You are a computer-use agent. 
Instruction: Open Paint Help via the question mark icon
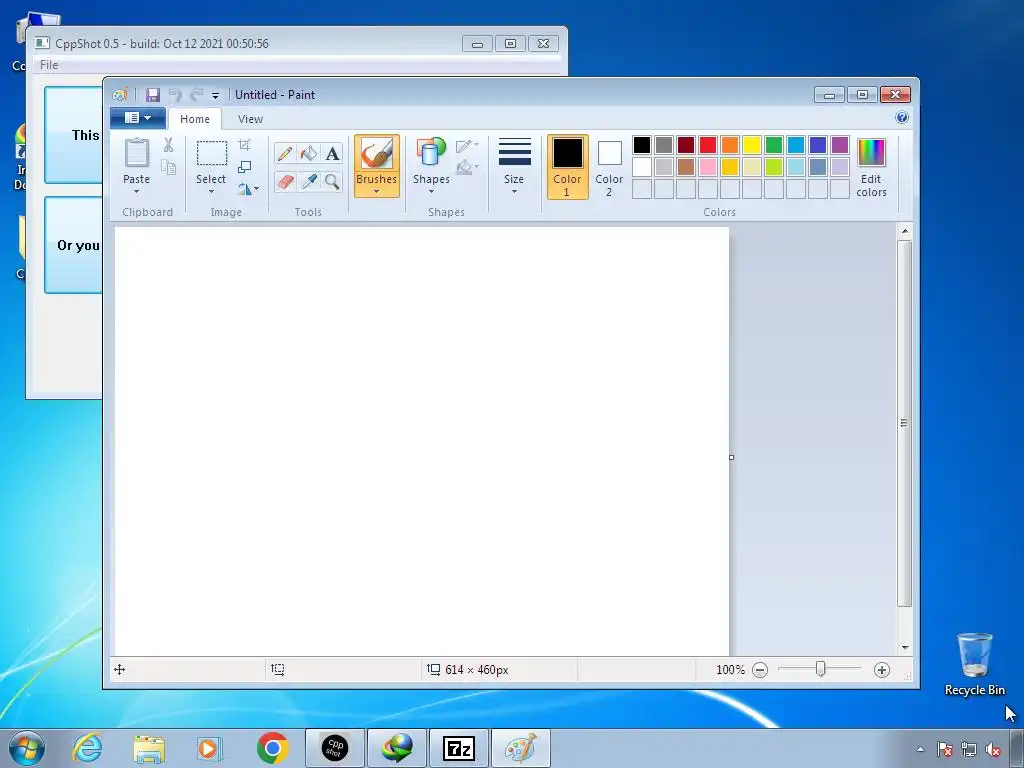coord(902,118)
